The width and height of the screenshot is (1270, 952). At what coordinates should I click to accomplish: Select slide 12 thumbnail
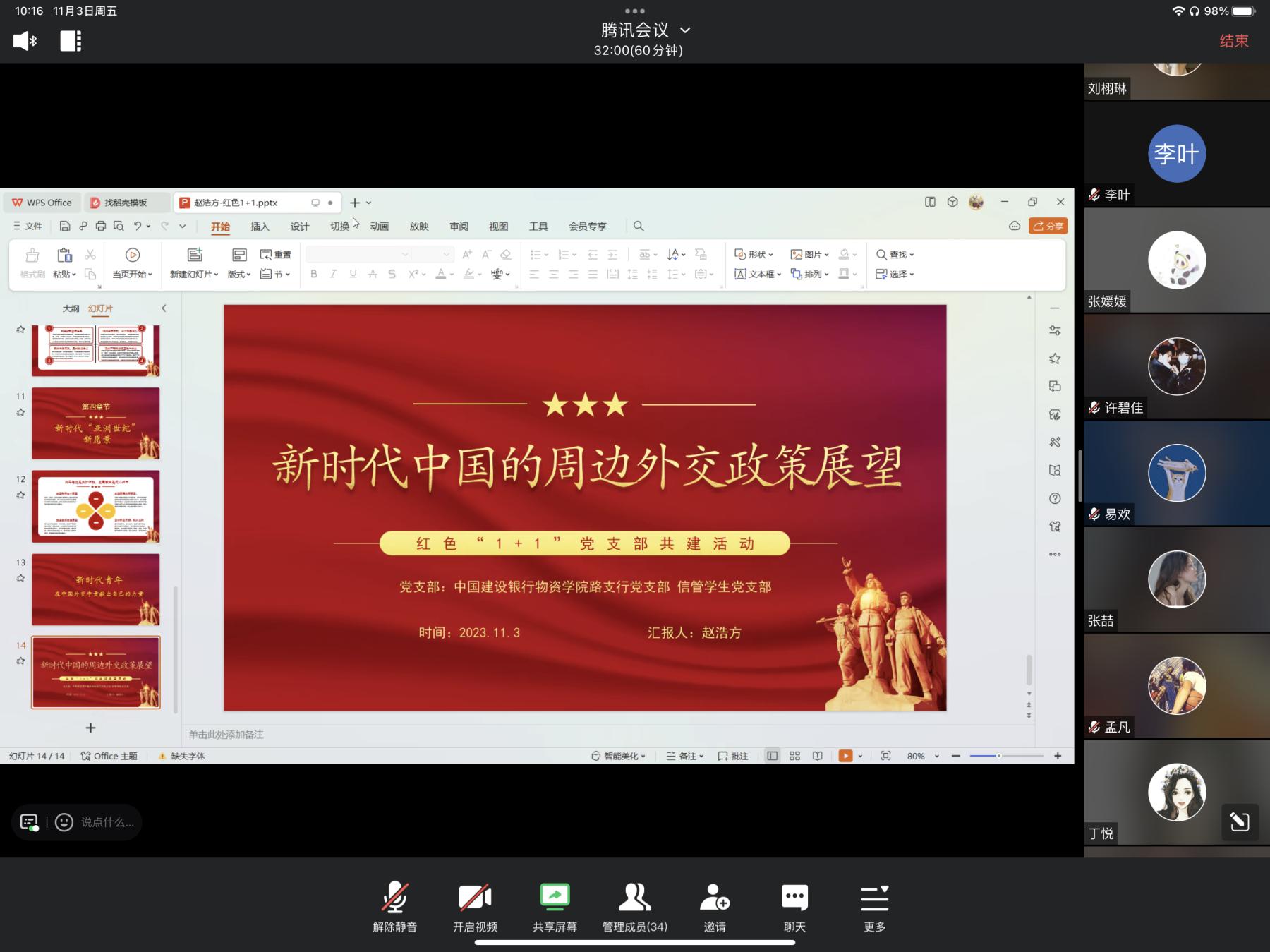coord(95,506)
